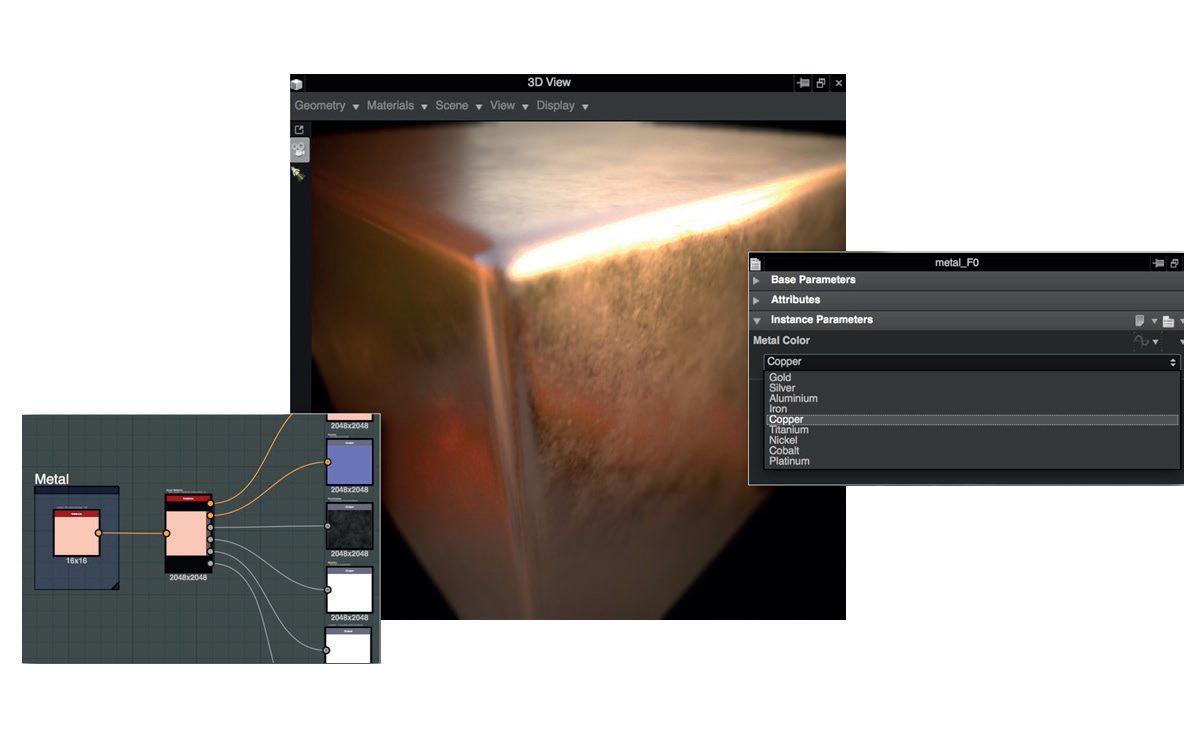Choose highlighted Copper in the dropdown list
1200x750 pixels.
click(972, 420)
